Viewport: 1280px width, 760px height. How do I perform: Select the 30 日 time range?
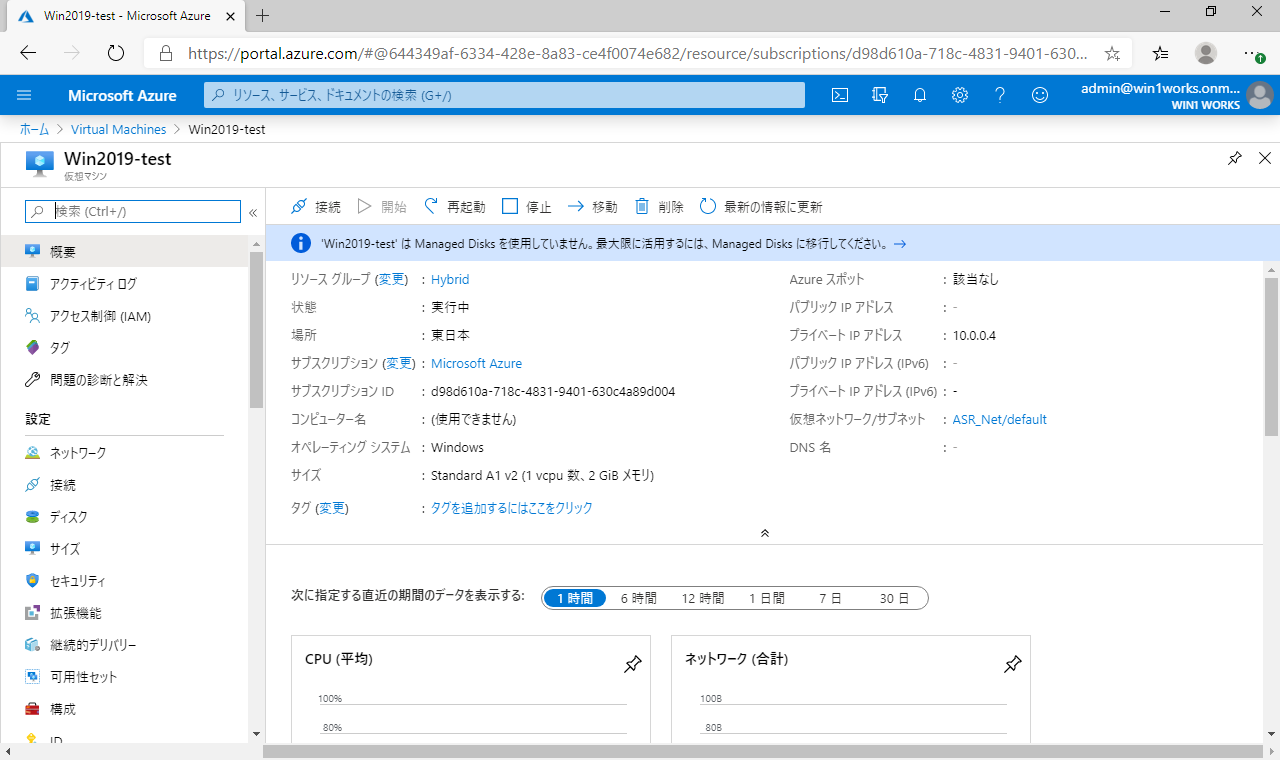click(x=894, y=598)
